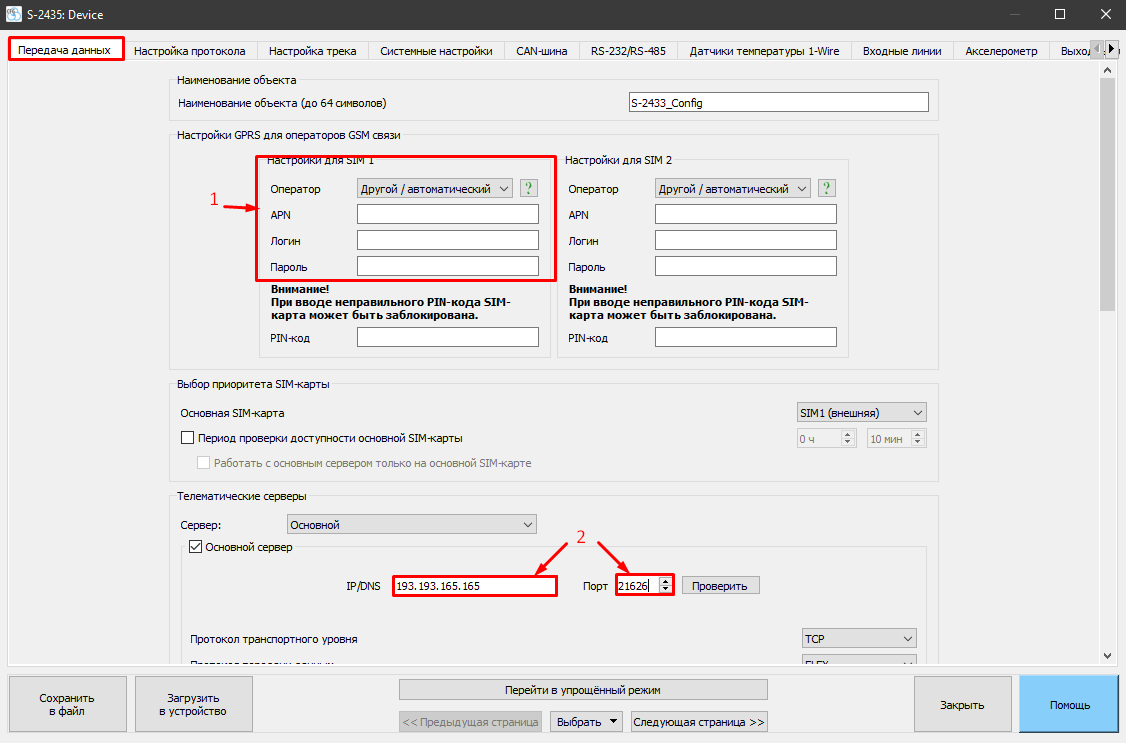Click the SIM 1 APN input field
1126x743 pixels.
[447, 214]
